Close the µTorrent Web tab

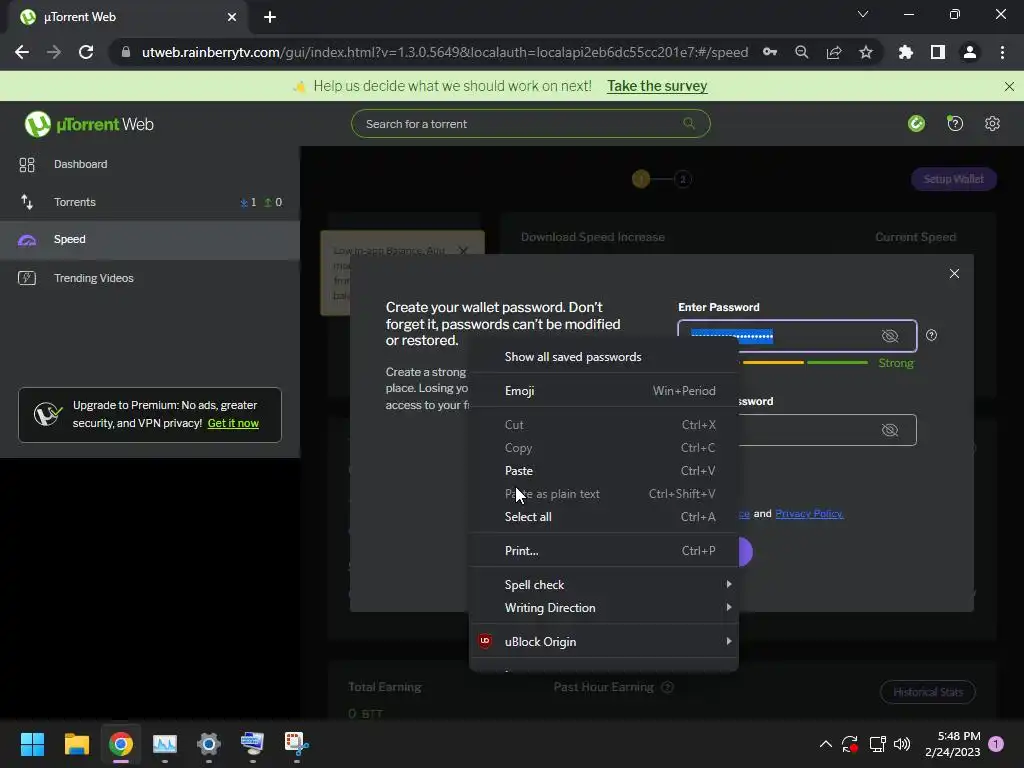(232, 17)
